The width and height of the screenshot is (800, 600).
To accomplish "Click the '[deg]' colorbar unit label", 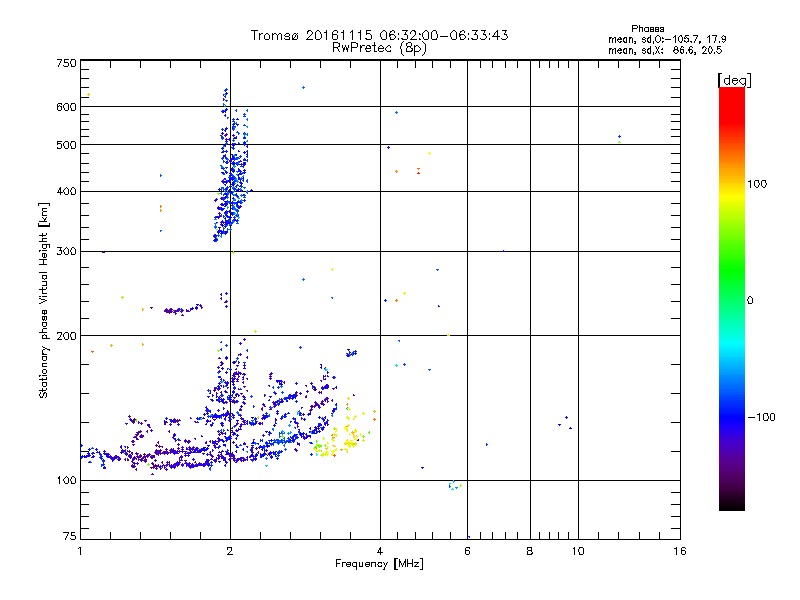I will click(734, 80).
